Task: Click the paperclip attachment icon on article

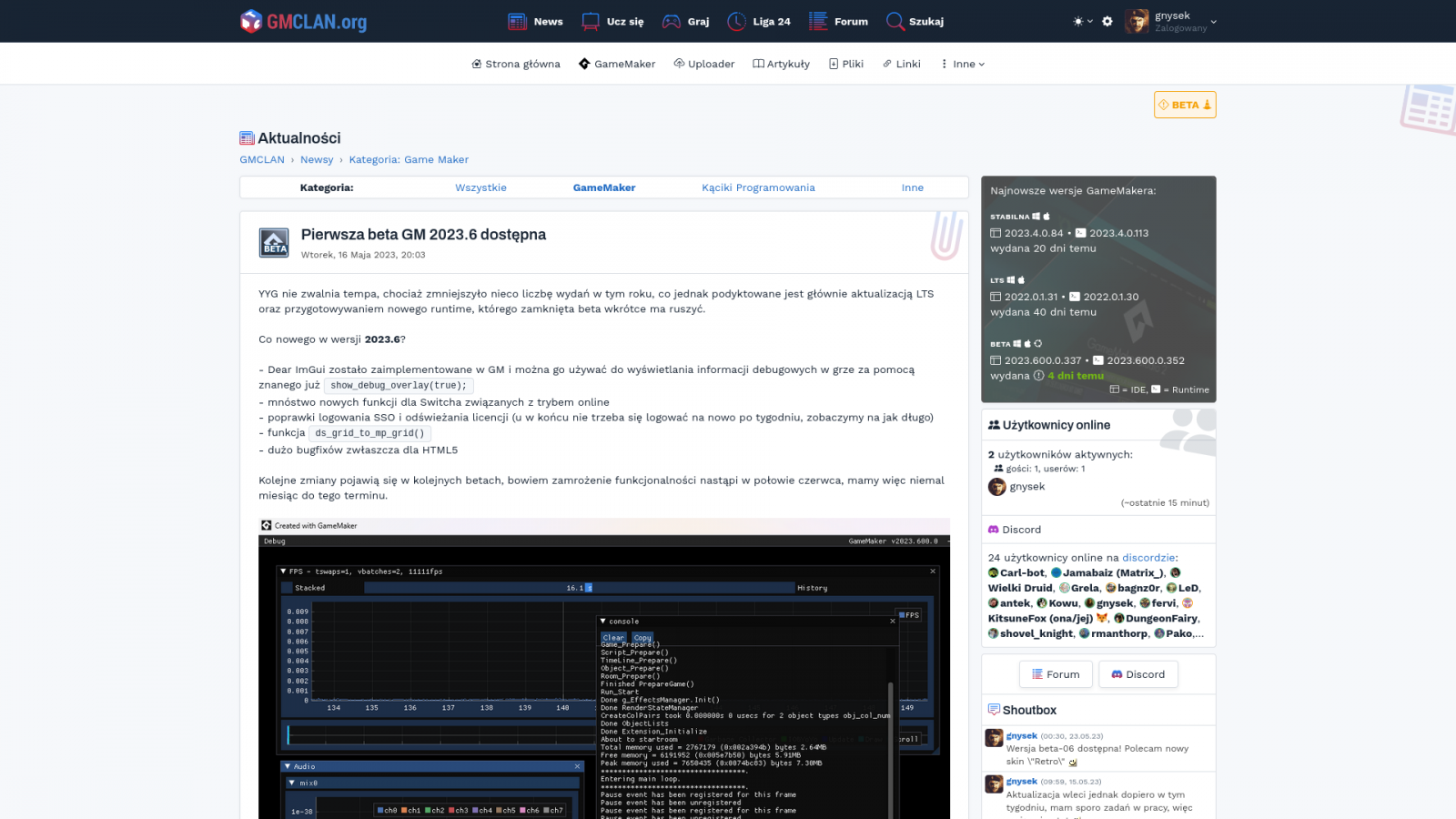Action: click(x=945, y=236)
